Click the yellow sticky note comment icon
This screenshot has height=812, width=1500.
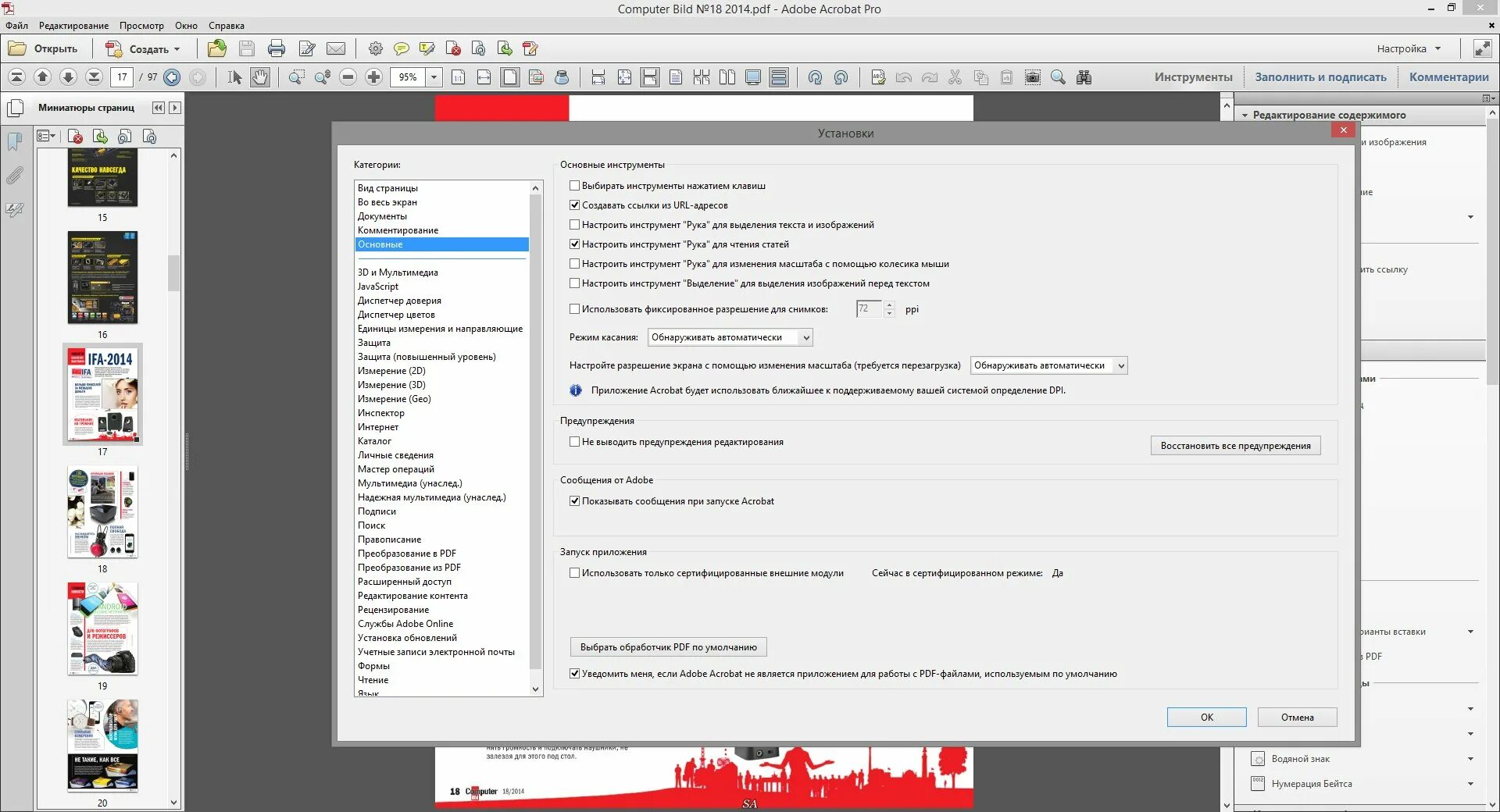(x=401, y=48)
